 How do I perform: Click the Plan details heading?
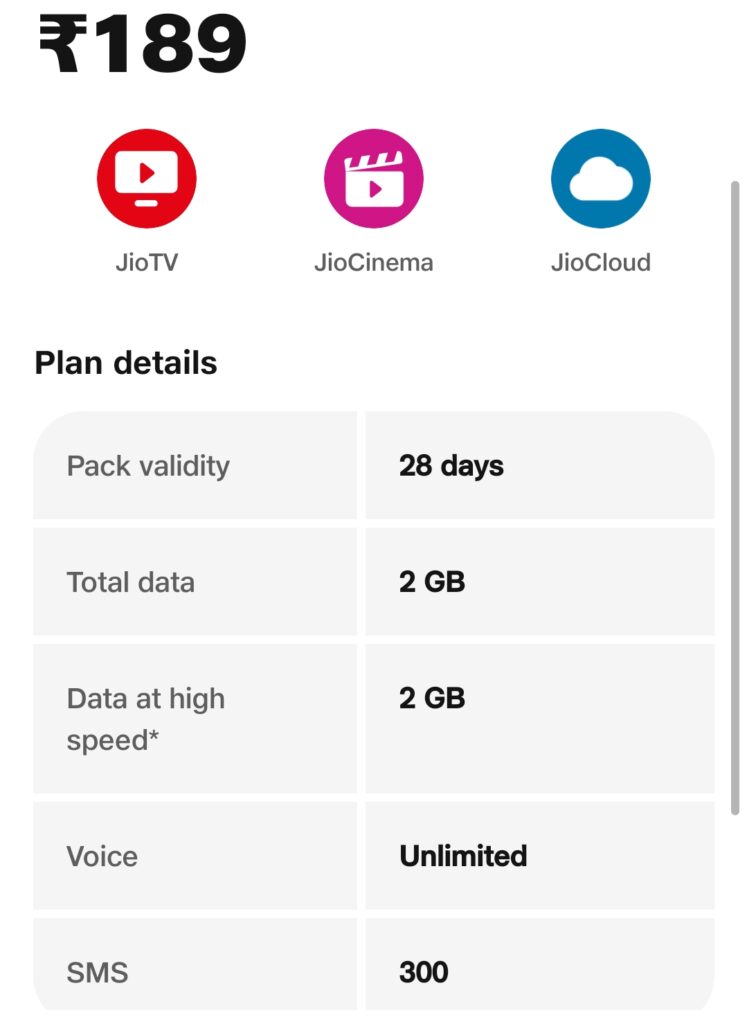(x=125, y=362)
